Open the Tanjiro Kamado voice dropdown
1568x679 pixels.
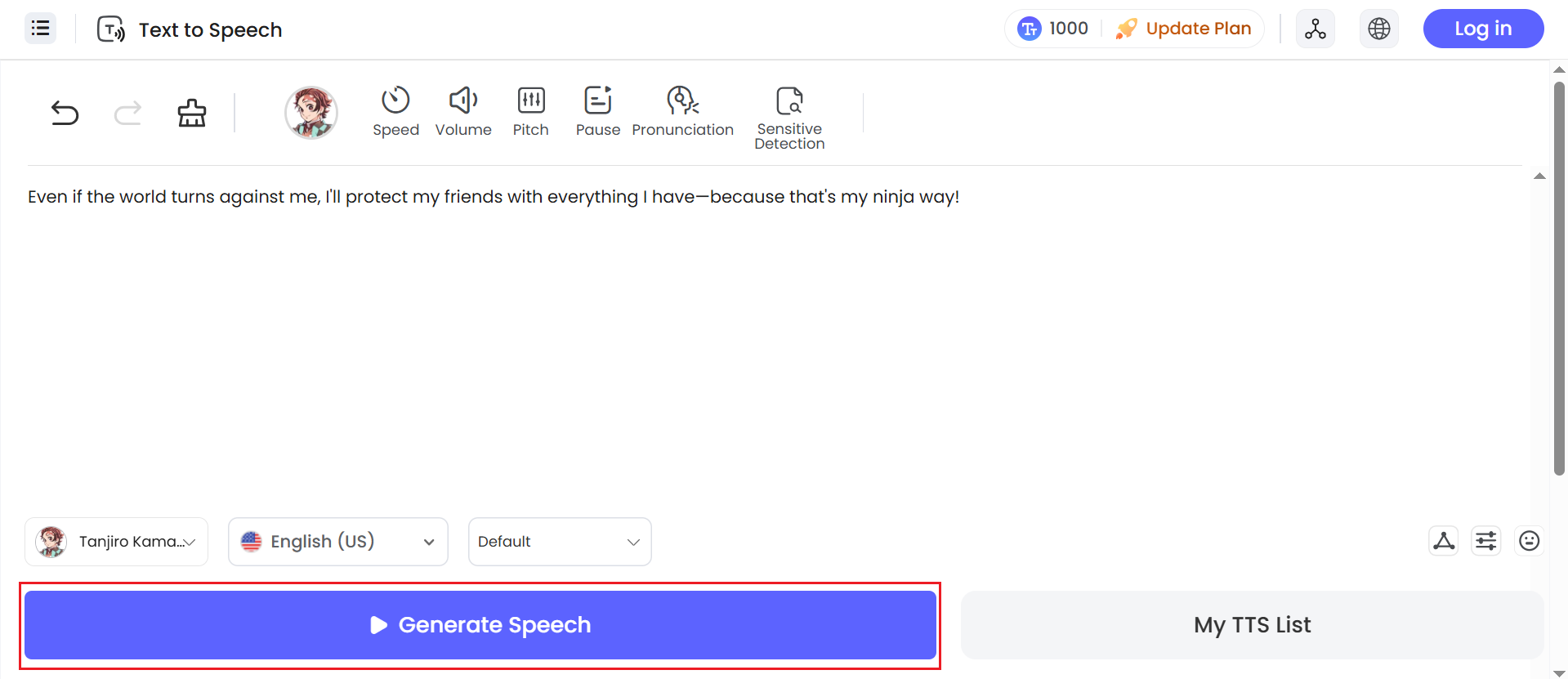(117, 542)
